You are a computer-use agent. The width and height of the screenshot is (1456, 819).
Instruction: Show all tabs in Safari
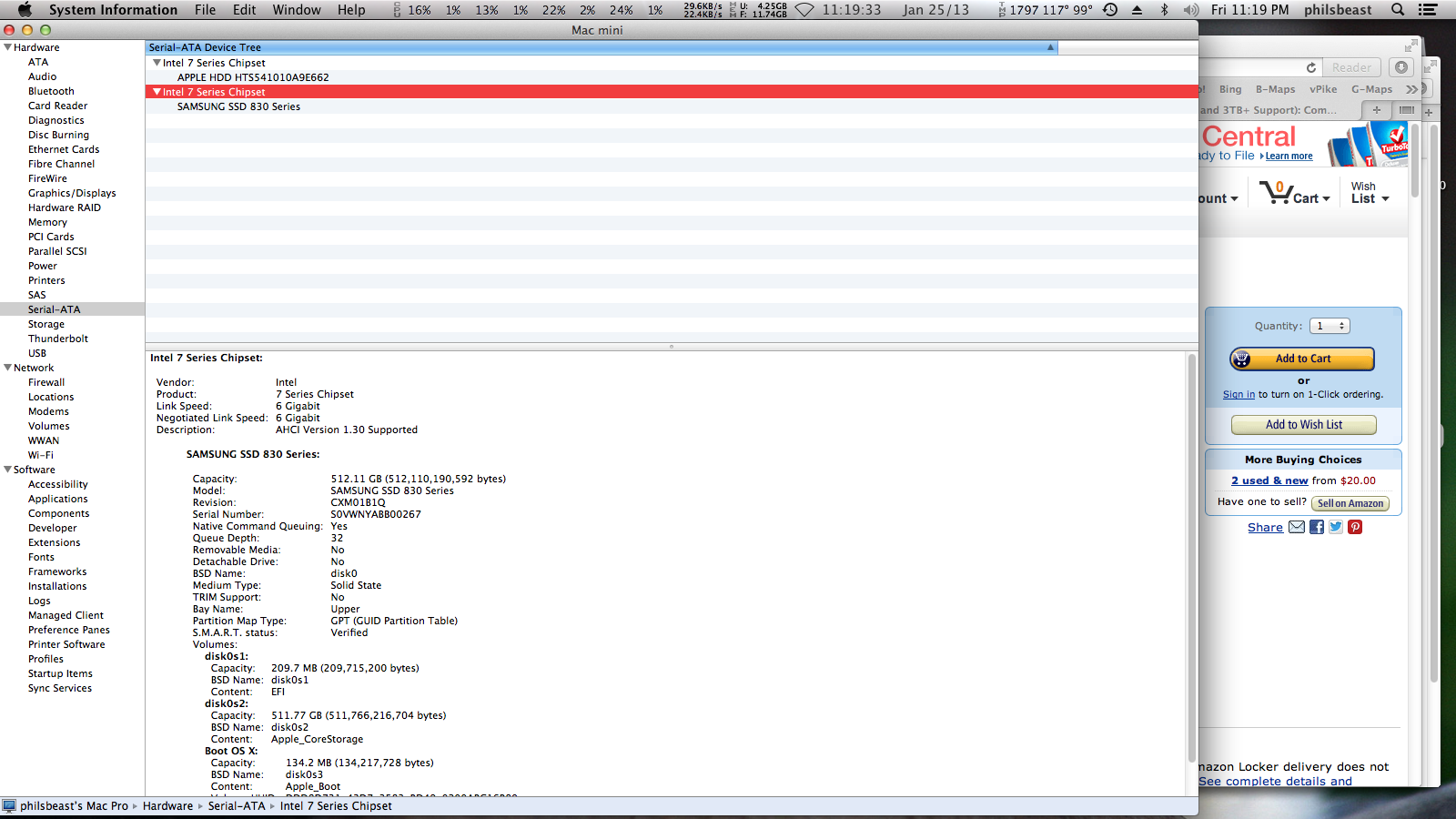(1407, 110)
